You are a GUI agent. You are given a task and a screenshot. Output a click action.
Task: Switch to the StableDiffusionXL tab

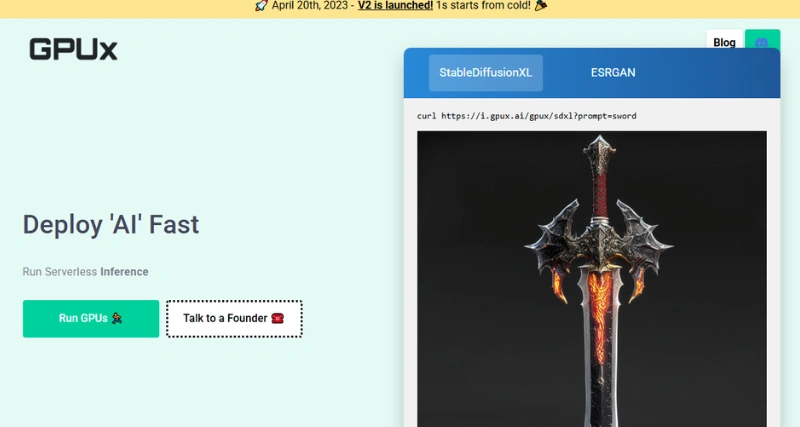coord(485,73)
